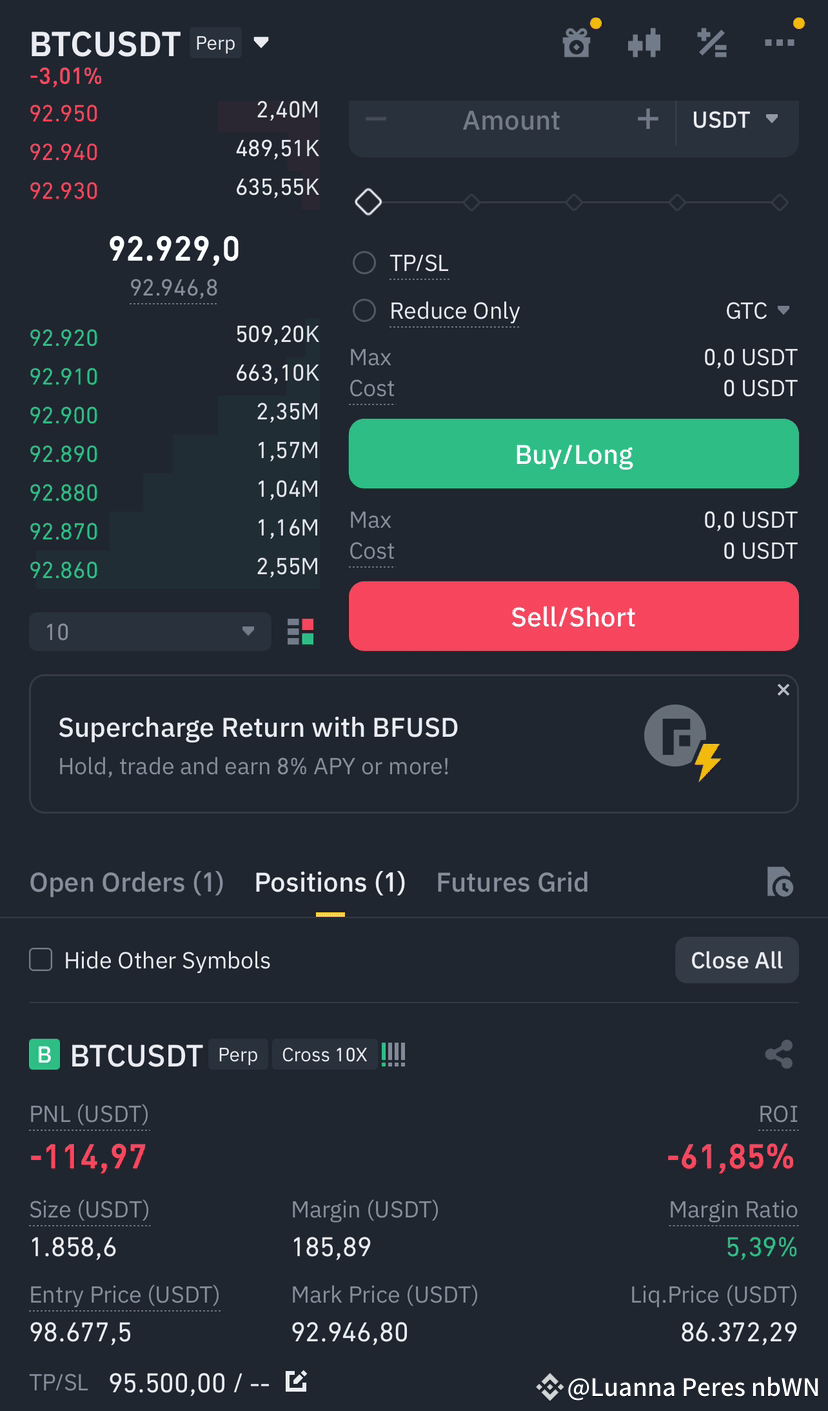Open order history clock icon

click(x=780, y=882)
